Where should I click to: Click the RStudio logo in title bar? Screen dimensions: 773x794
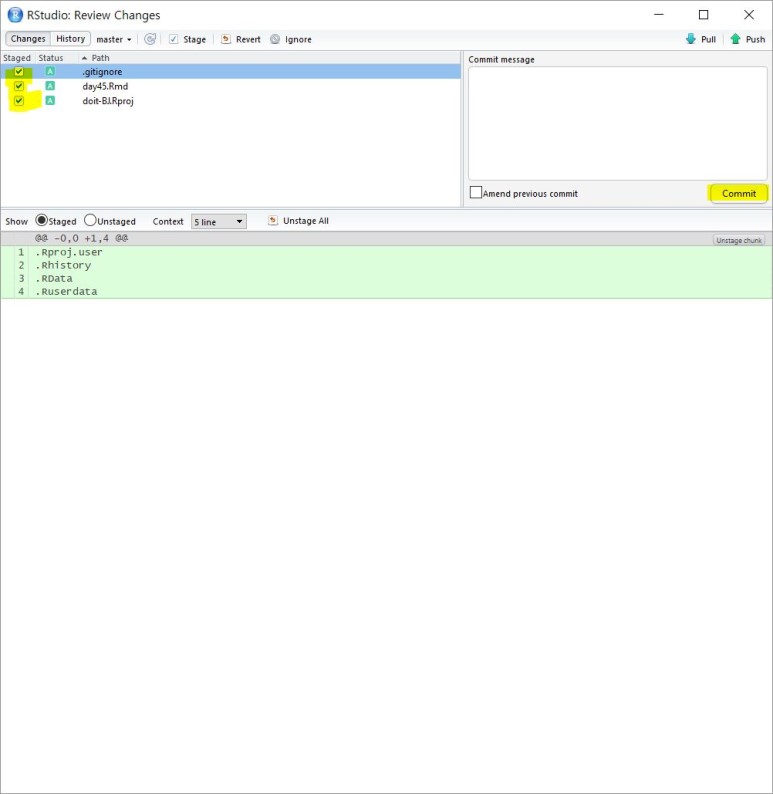[x=15, y=15]
